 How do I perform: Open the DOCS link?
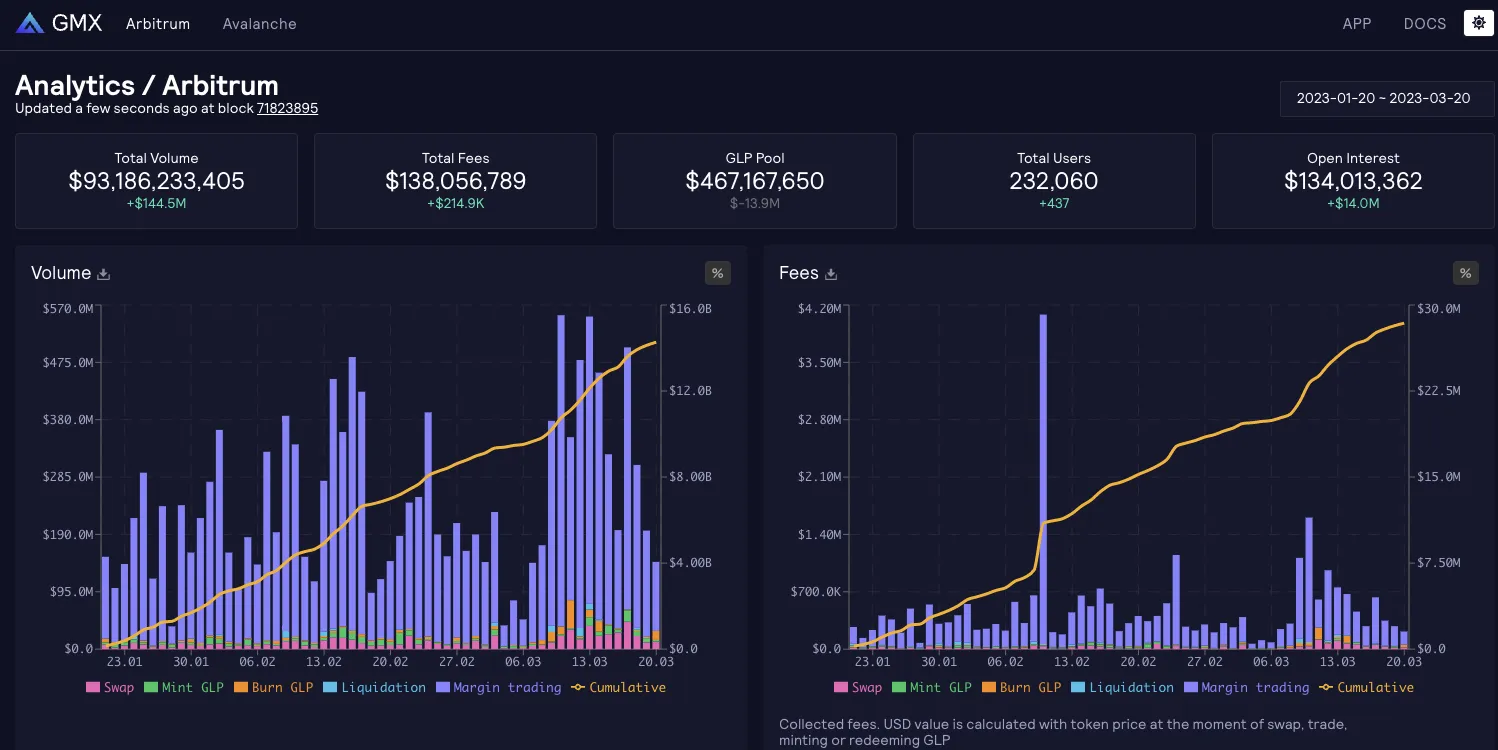click(1424, 23)
